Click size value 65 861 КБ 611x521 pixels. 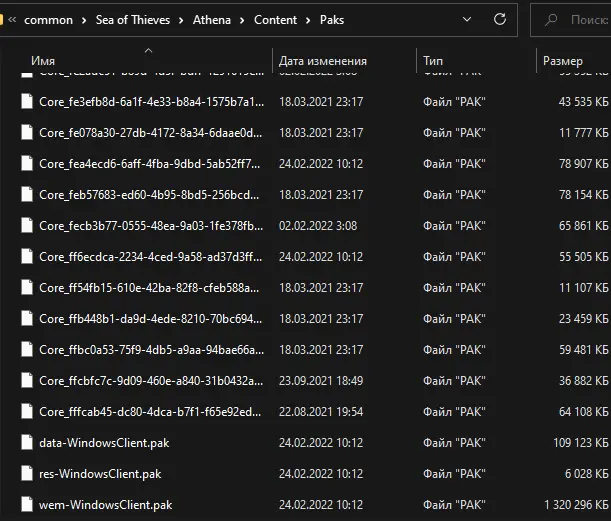point(583,226)
